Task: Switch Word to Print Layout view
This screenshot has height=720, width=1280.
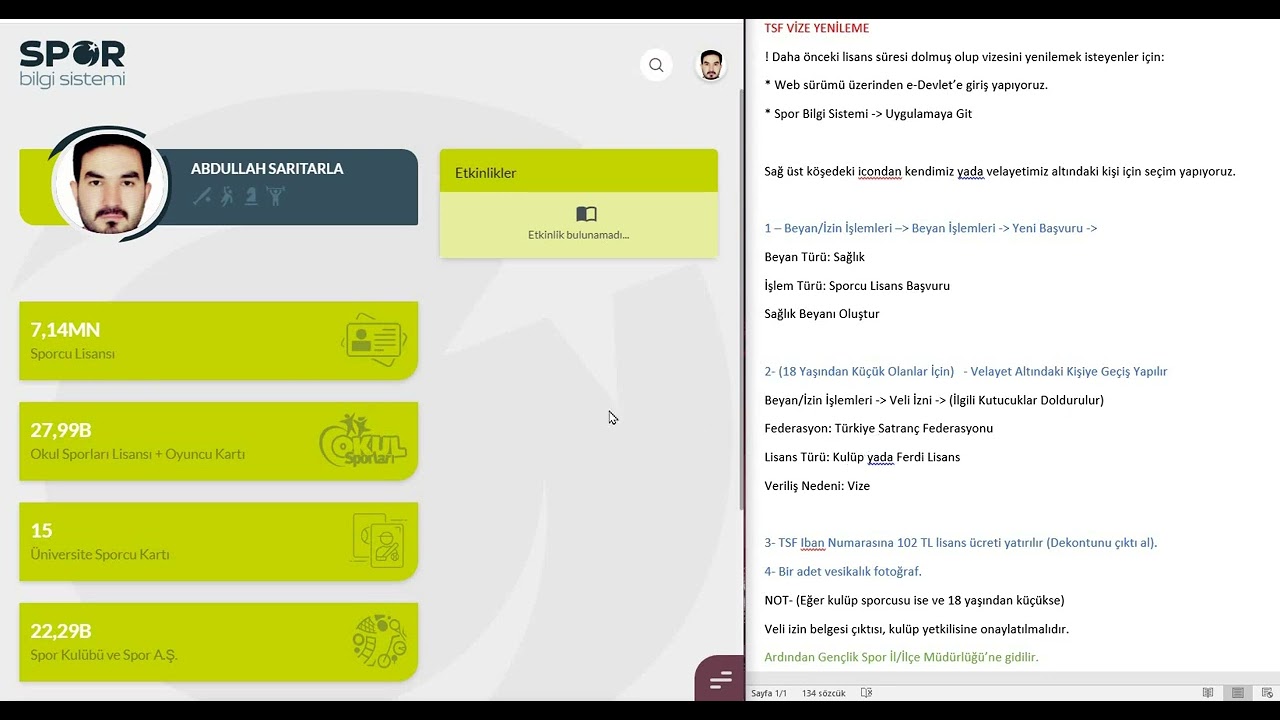Action: click(x=1238, y=693)
